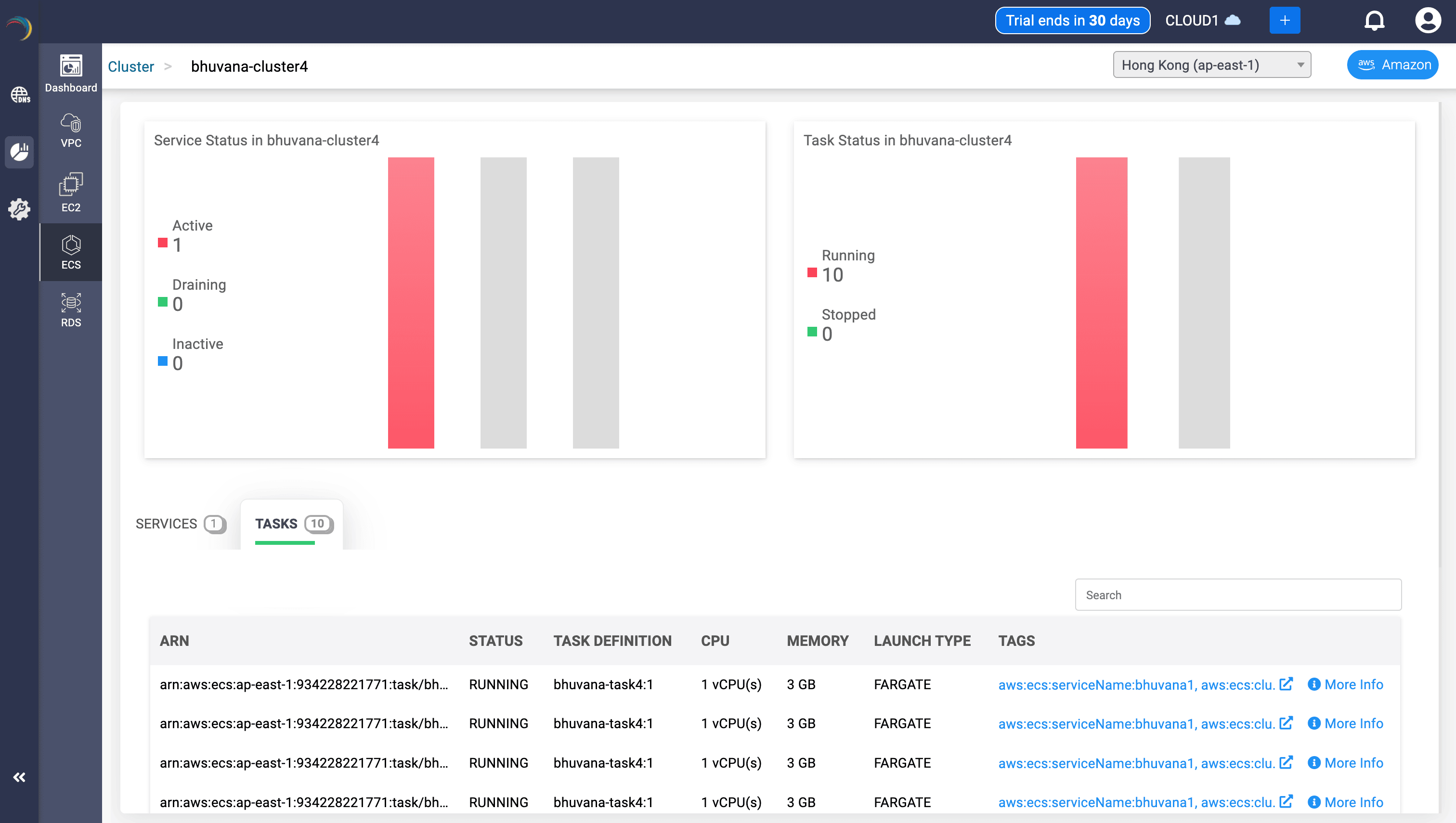Open the RDS sidebar icon
The width and height of the screenshot is (1456, 823).
71,310
